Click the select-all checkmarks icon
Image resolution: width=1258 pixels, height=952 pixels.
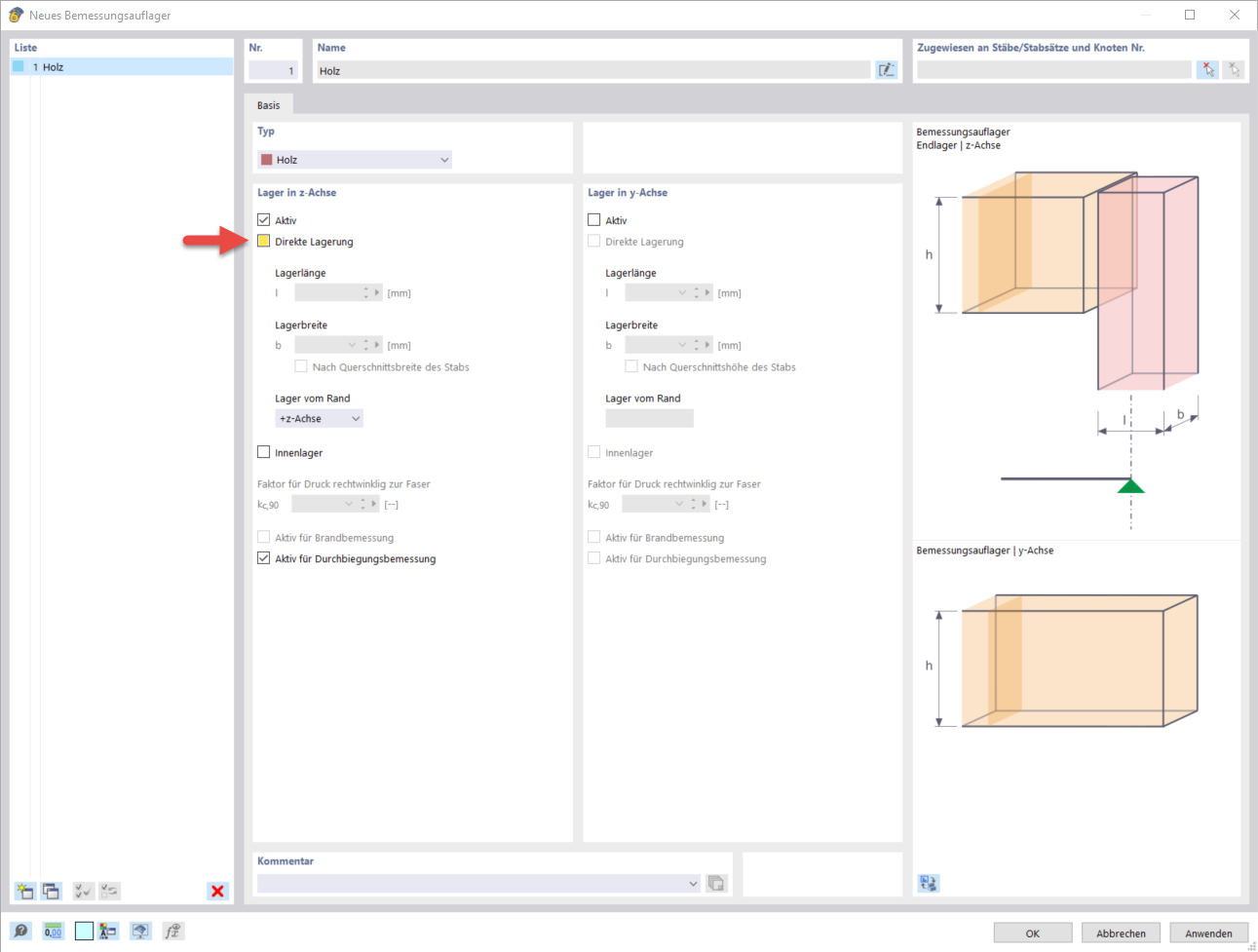(84, 891)
